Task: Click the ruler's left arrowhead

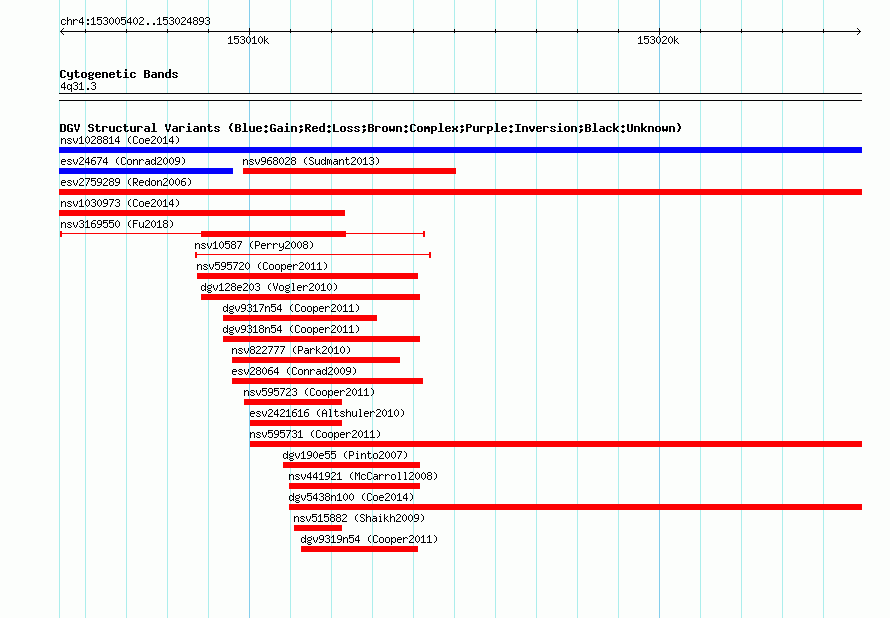Action: click(62, 32)
